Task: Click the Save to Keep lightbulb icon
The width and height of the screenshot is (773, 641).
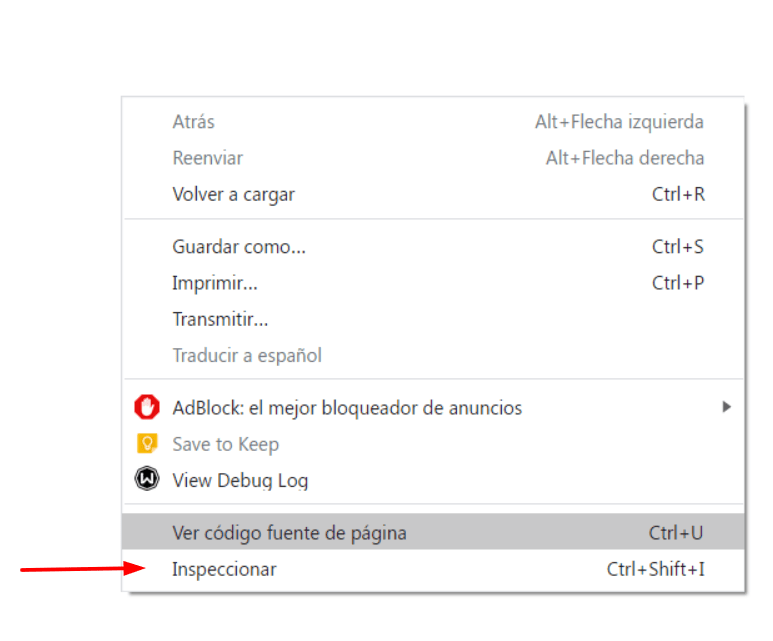Action: pyautogui.click(x=147, y=443)
